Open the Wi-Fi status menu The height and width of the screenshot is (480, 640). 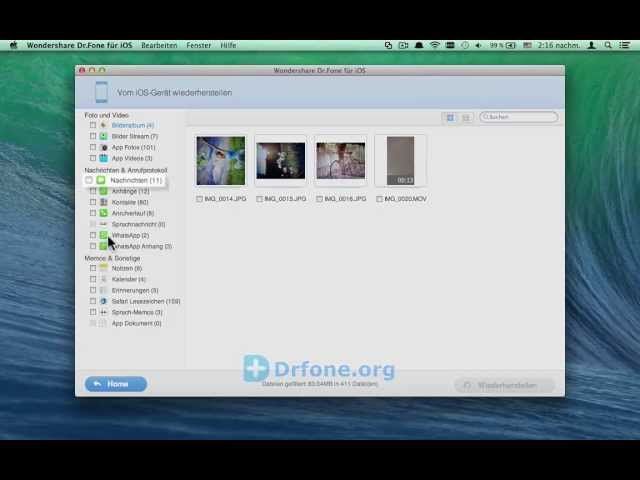[435, 45]
